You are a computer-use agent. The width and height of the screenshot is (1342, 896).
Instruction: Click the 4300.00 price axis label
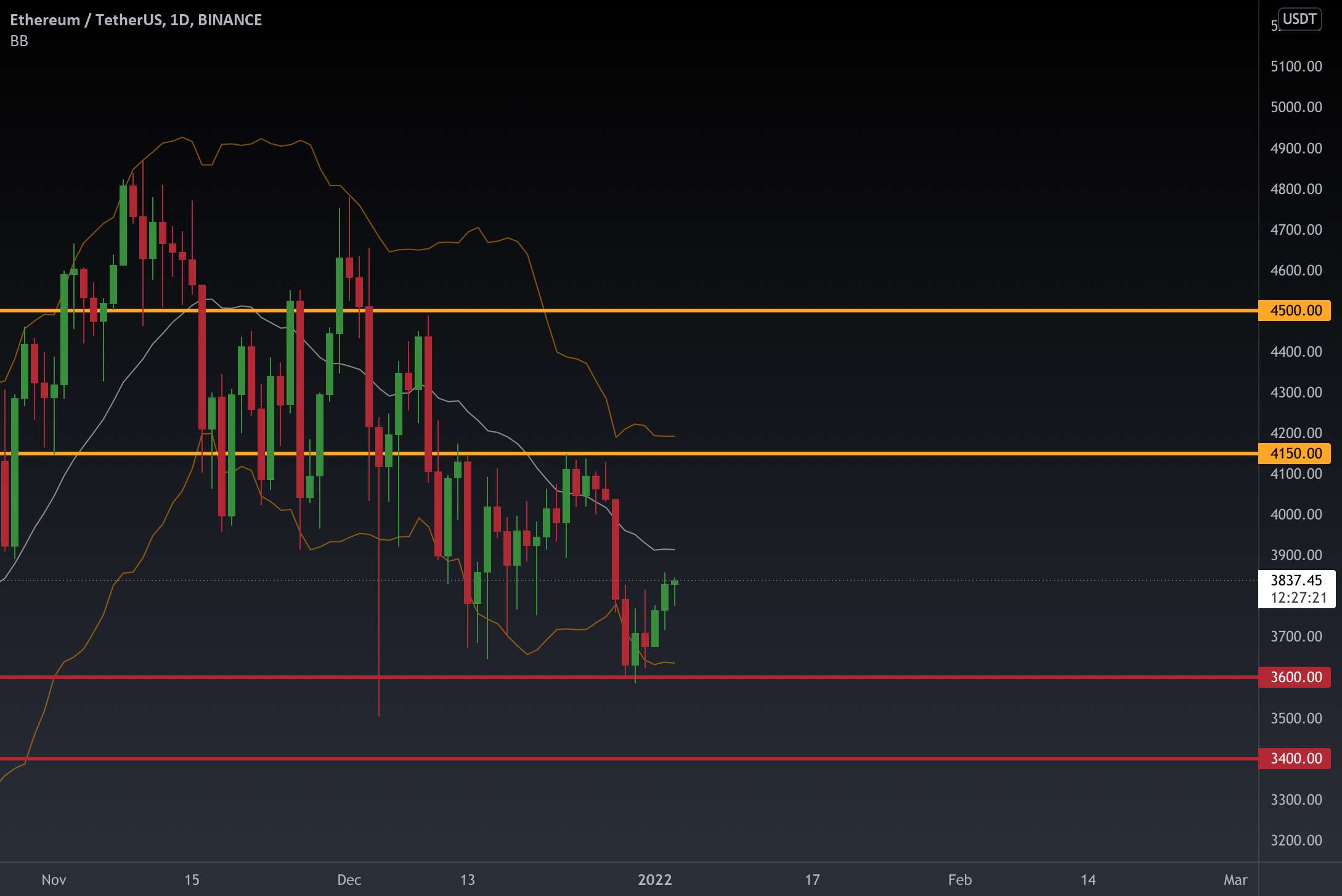(1296, 393)
